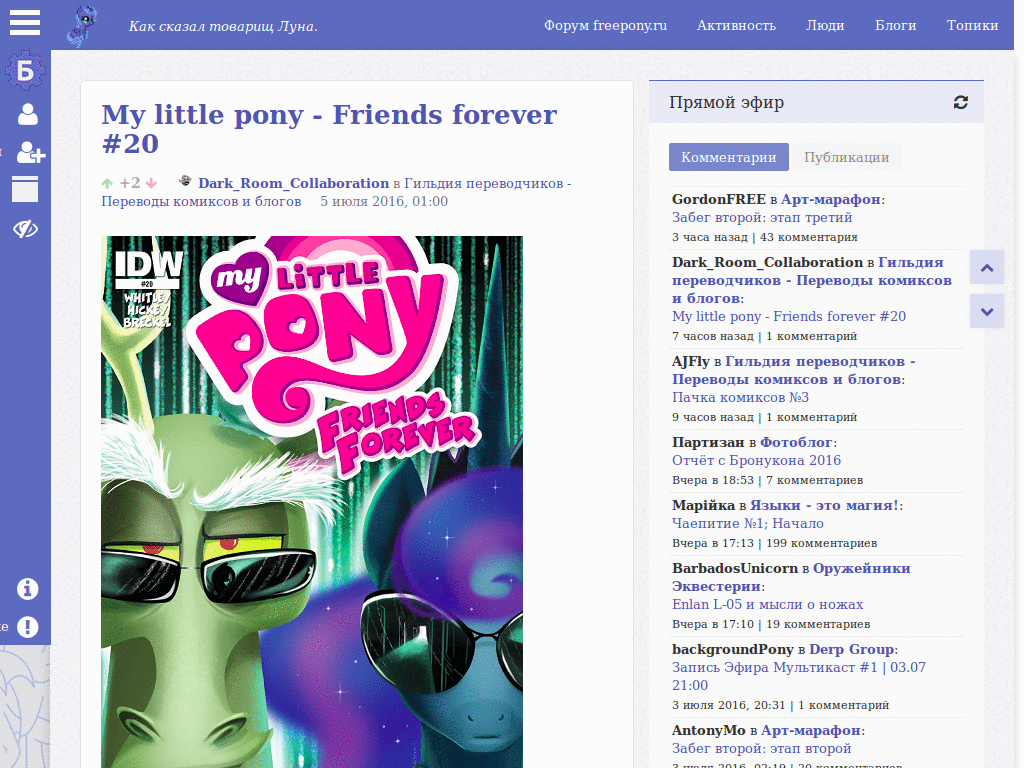Click the Luna pony site logo

click(x=82, y=26)
